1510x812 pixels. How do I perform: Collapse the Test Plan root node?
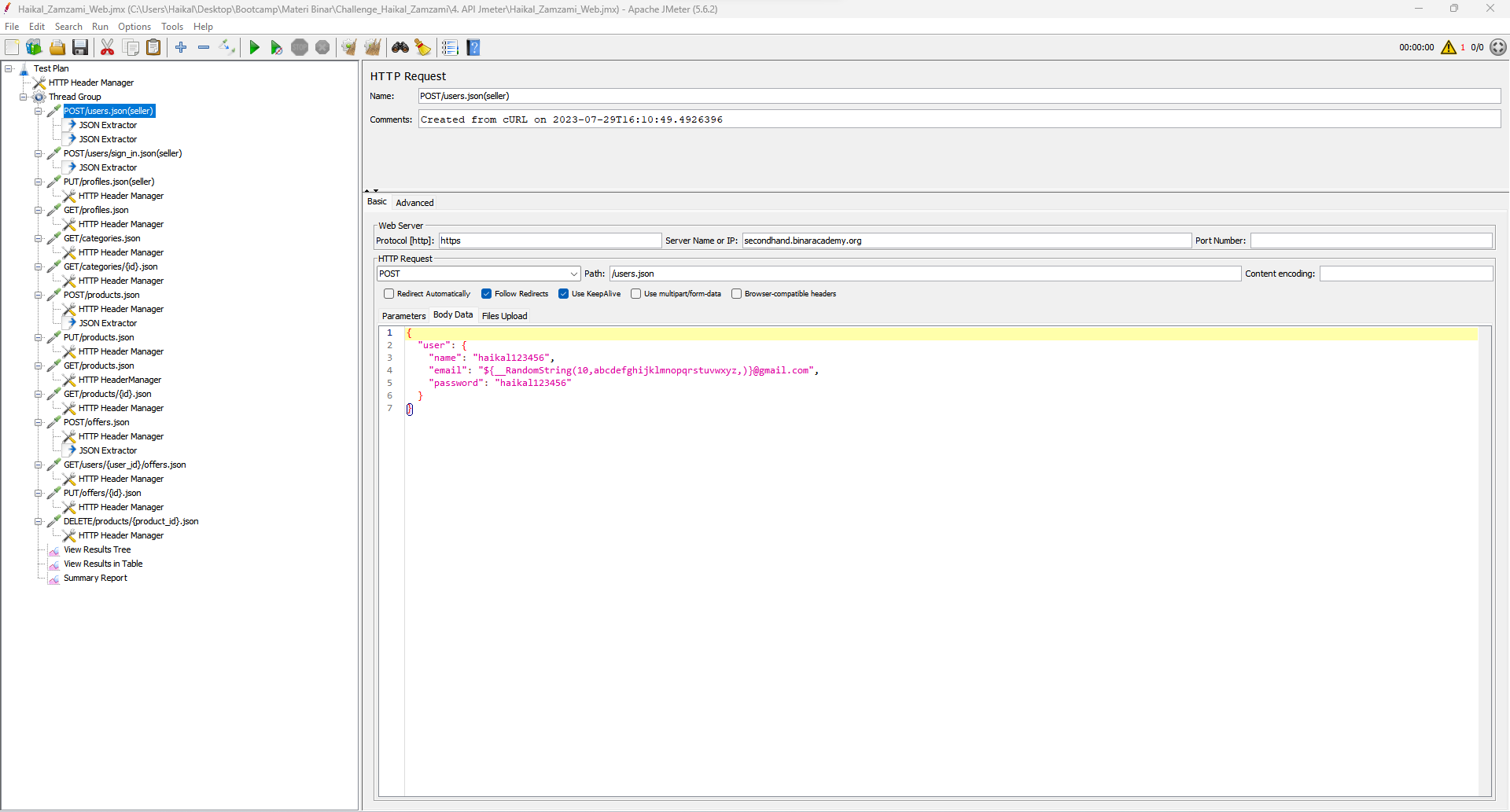click(x=9, y=68)
